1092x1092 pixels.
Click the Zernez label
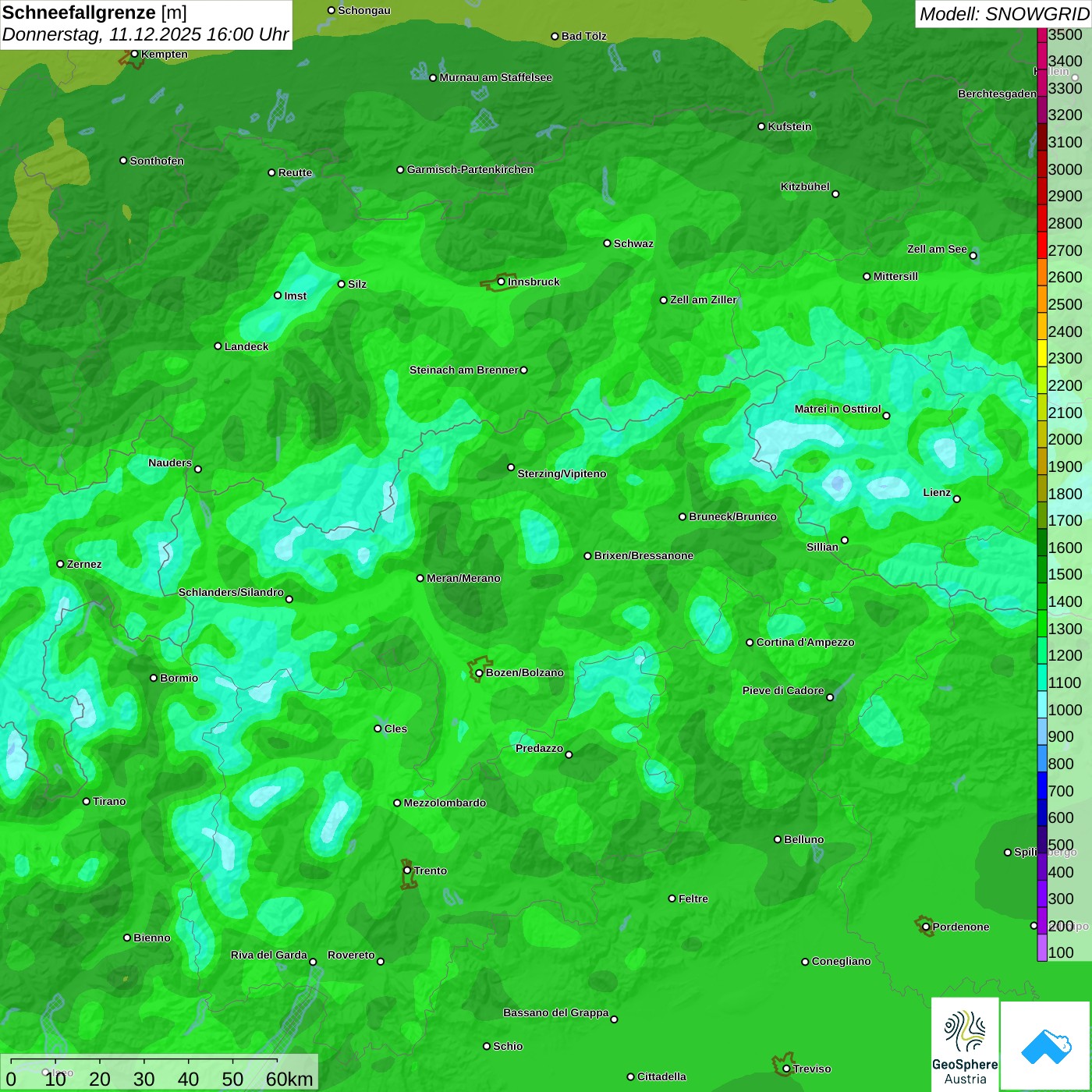tap(84, 564)
